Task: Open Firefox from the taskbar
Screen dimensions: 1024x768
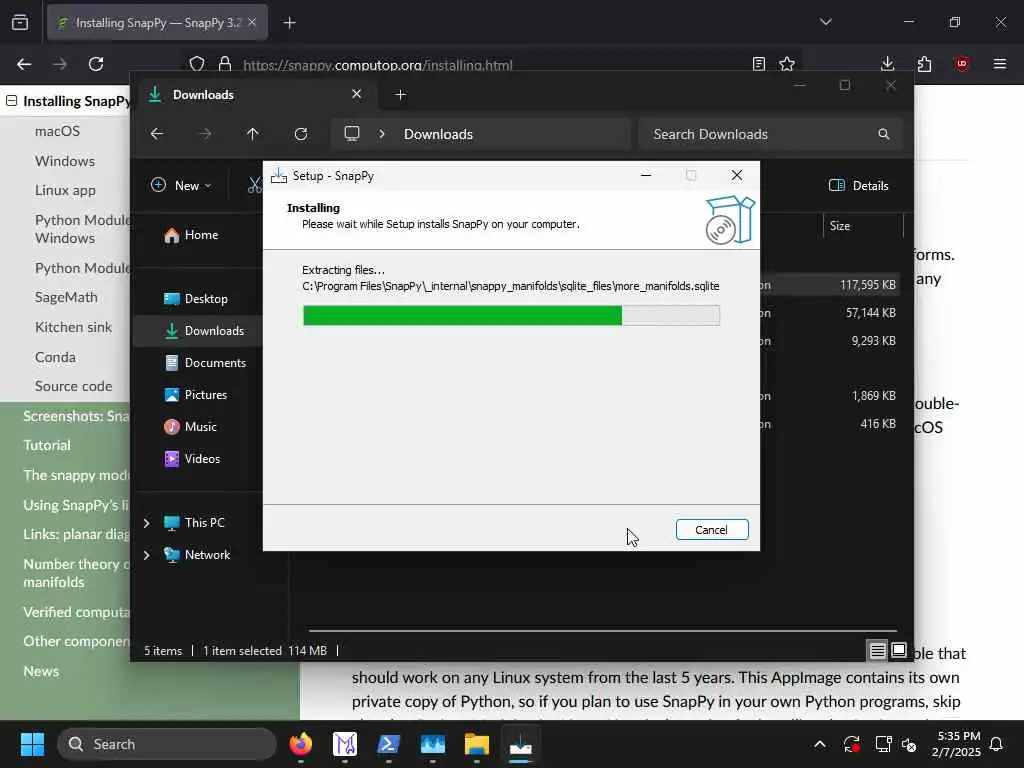Action: [301, 744]
